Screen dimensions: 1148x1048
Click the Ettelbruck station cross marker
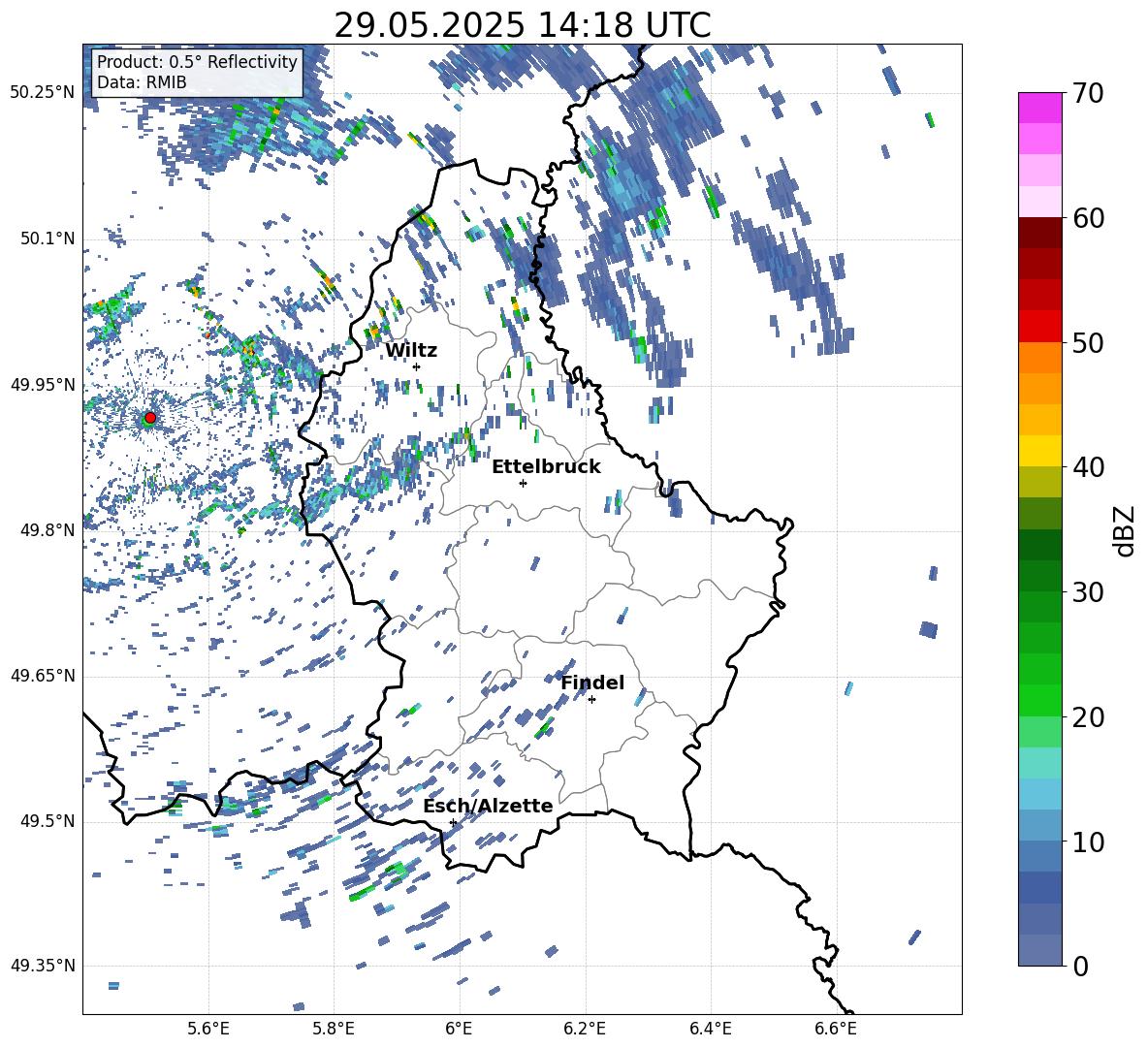tap(523, 483)
